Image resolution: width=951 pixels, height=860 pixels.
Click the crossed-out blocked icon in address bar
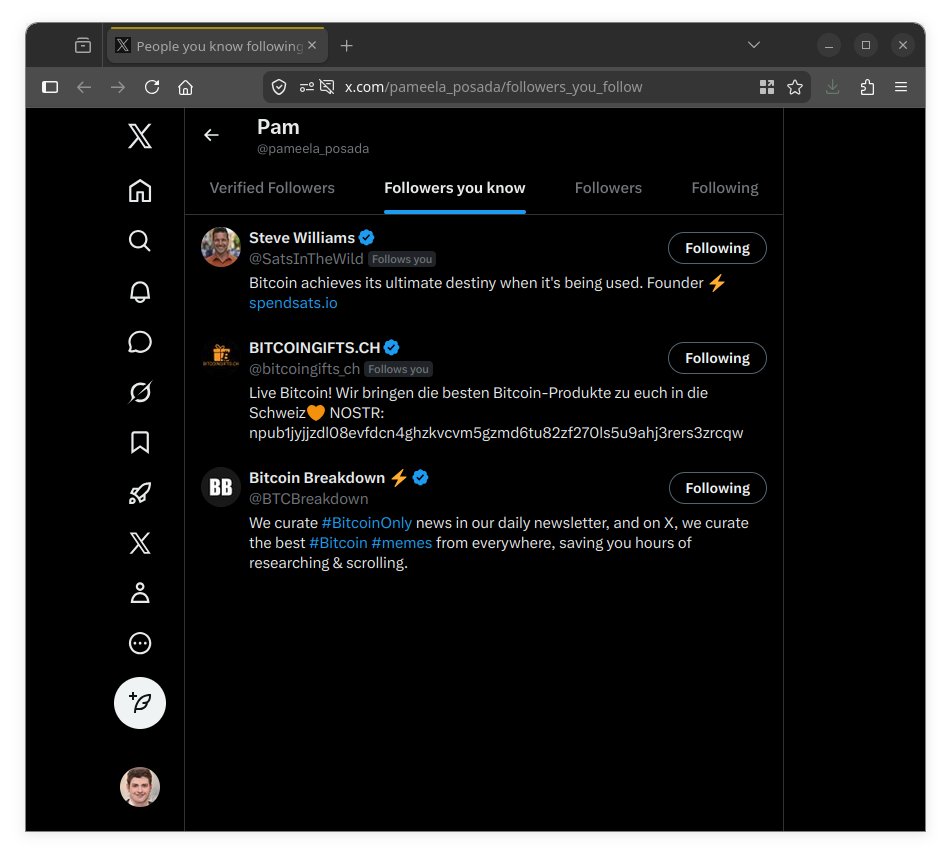327,87
